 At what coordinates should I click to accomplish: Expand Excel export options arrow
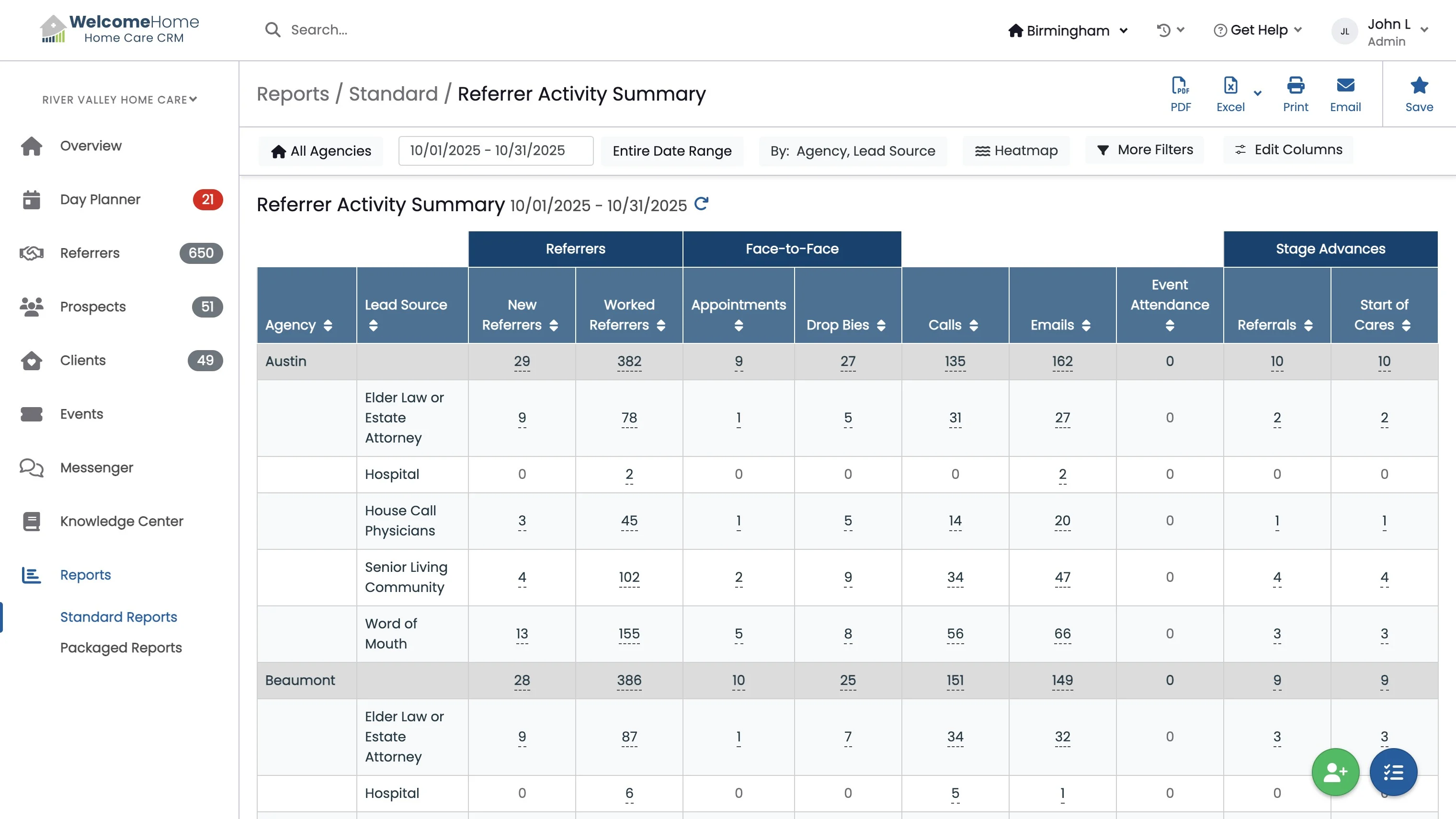tap(1258, 94)
